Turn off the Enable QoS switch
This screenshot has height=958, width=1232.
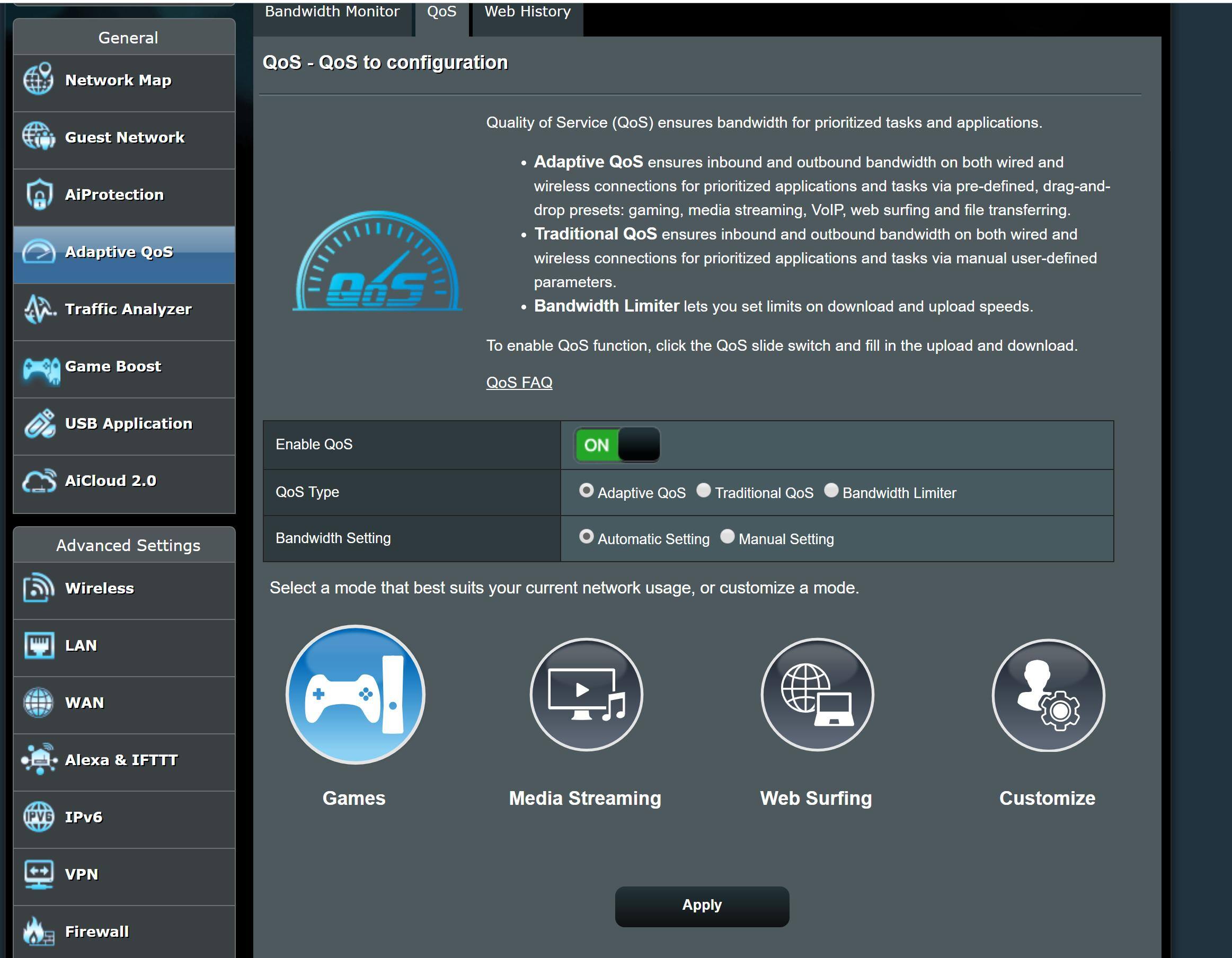click(617, 445)
